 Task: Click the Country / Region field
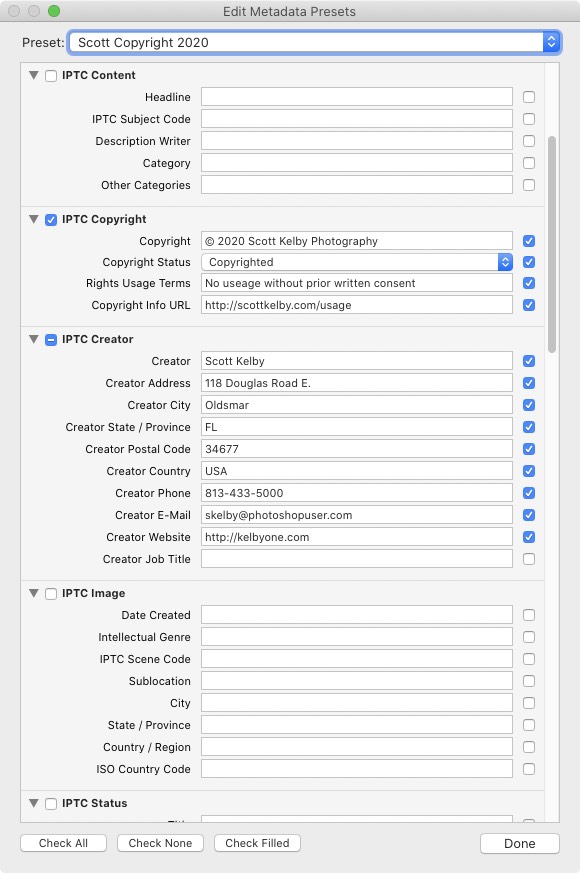(357, 747)
